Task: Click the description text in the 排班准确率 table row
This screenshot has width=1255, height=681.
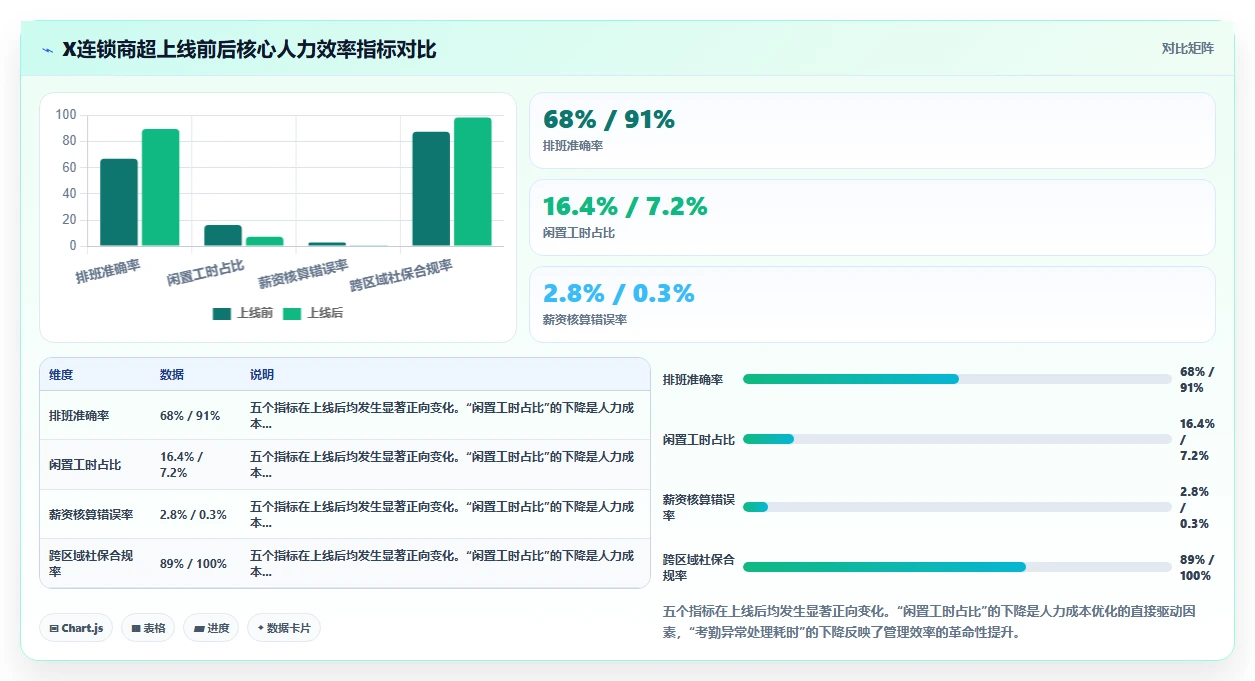Action: 442,415
